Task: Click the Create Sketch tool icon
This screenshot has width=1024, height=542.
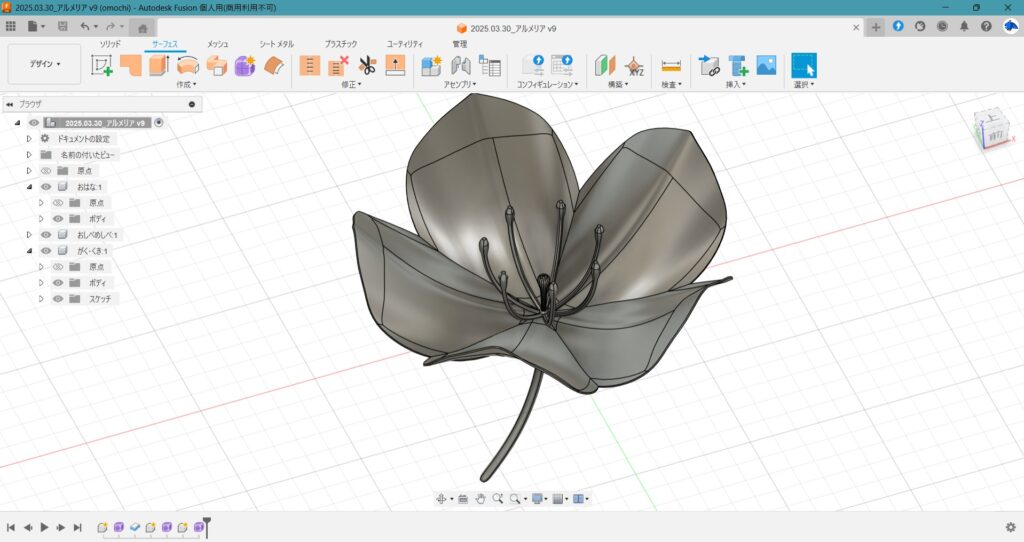Action: point(102,66)
